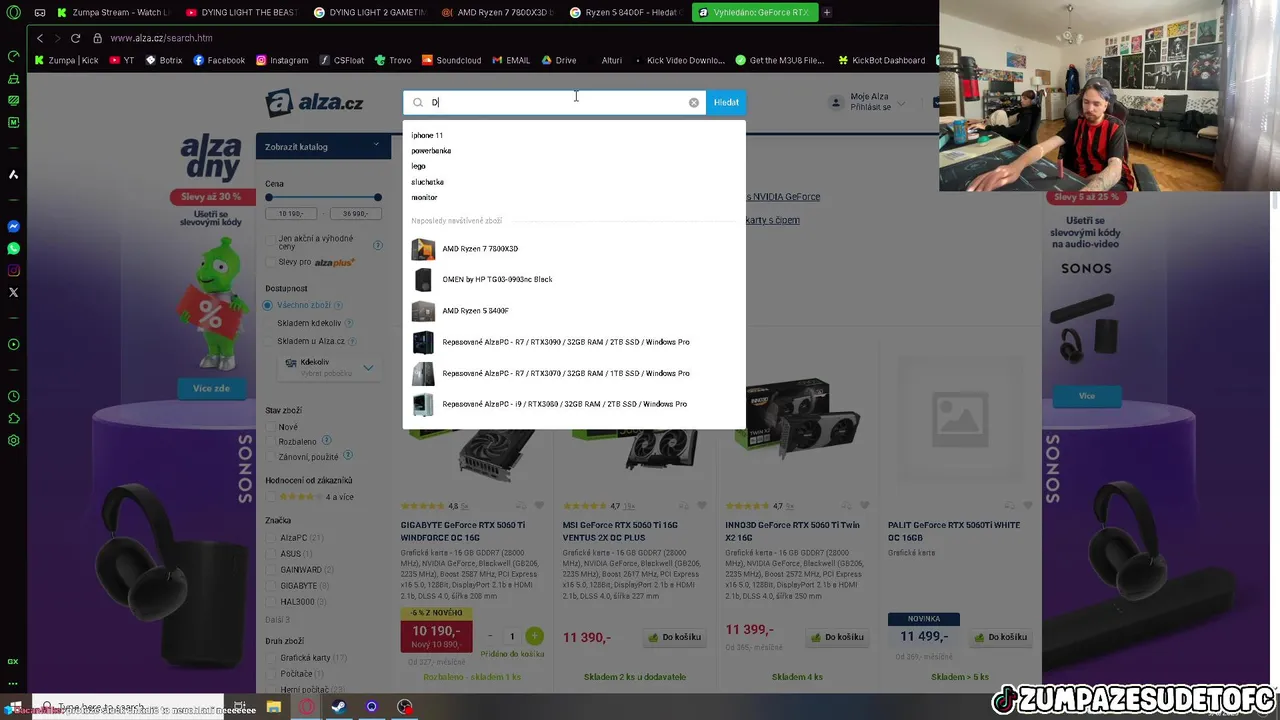
Task: Click the minimum price field 10 190
Action: click(x=291, y=214)
